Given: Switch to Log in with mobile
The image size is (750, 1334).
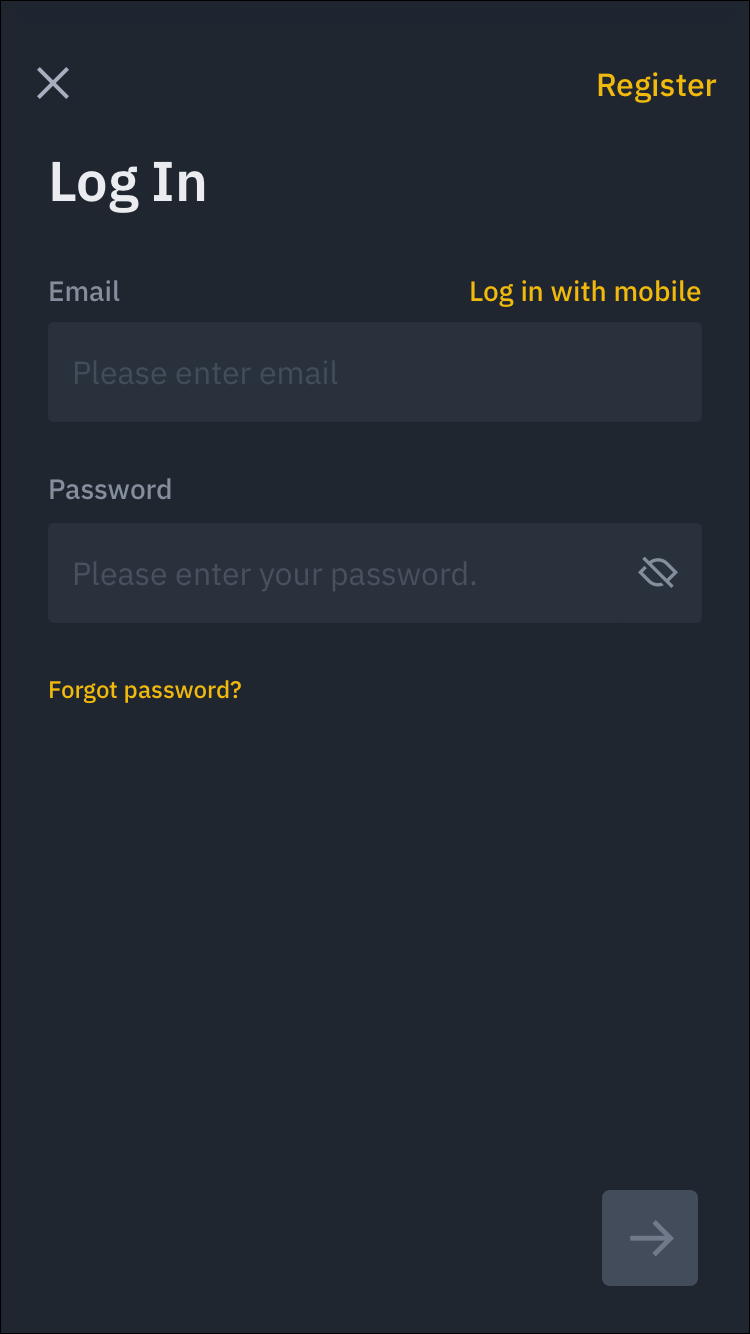Looking at the screenshot, I should click(585, 292).
